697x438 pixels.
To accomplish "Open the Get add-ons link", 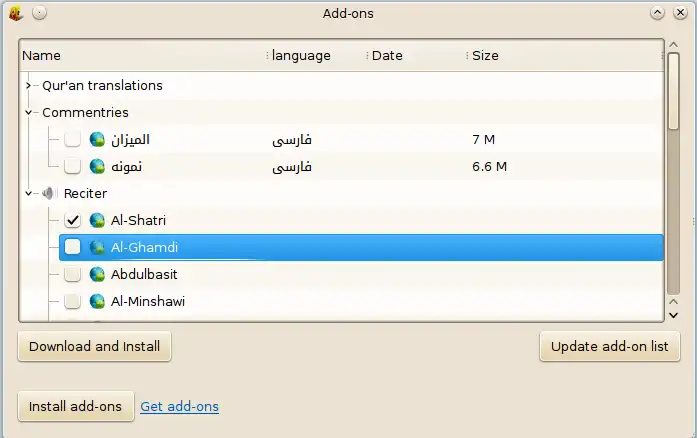I will tap(180, 407).
